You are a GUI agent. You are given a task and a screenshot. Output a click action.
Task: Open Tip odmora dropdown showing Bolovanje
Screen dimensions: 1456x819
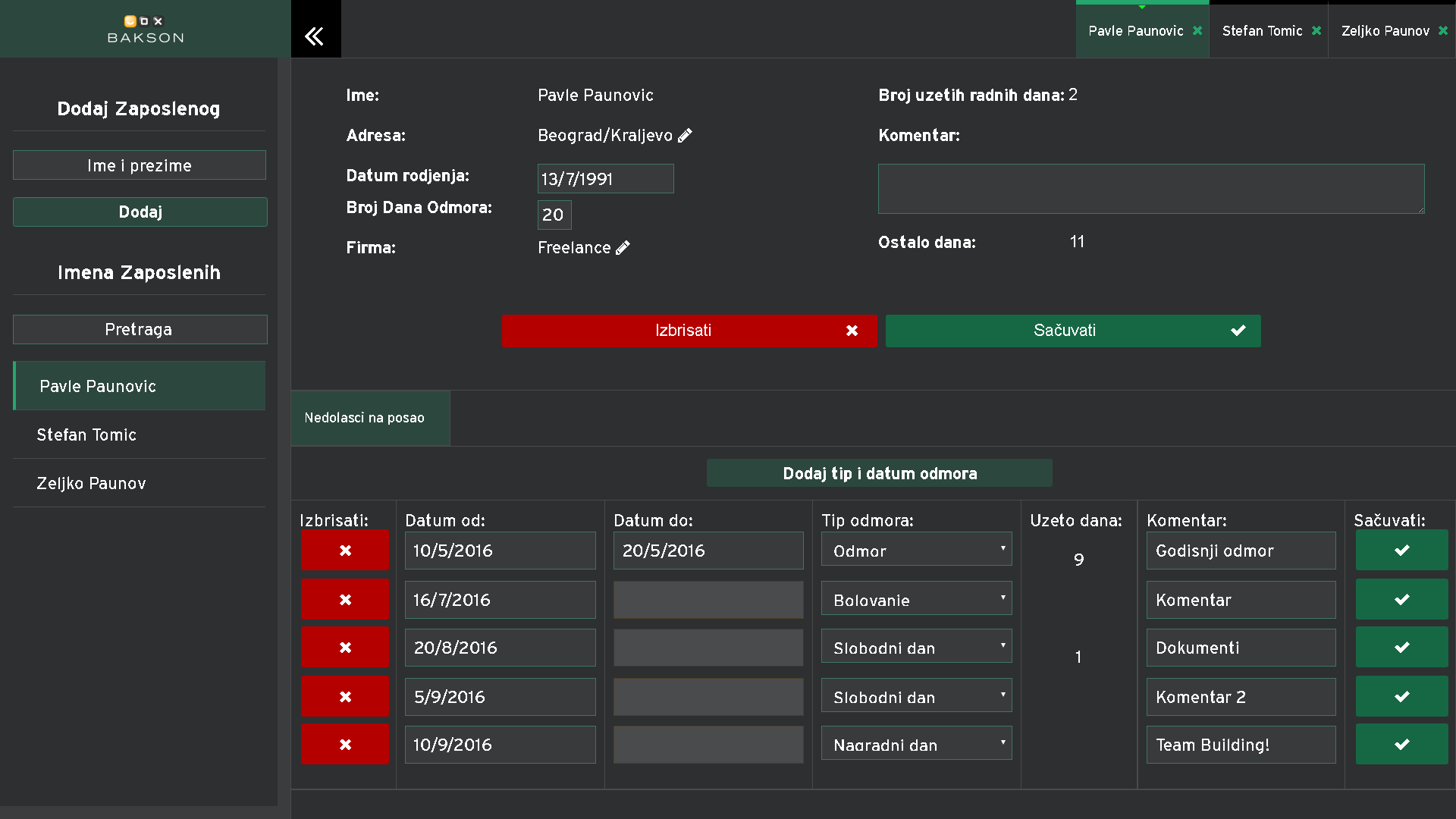(x=916, y=600)
